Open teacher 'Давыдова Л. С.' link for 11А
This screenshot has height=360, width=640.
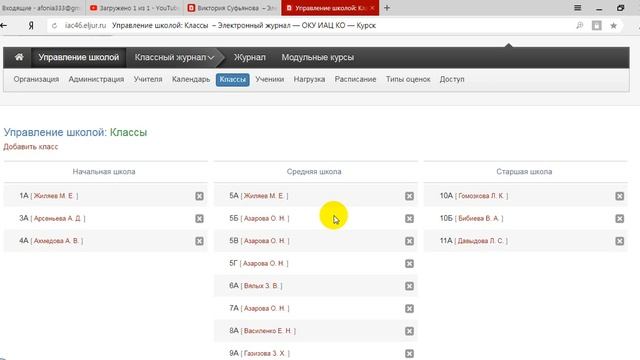click(481, 241)
